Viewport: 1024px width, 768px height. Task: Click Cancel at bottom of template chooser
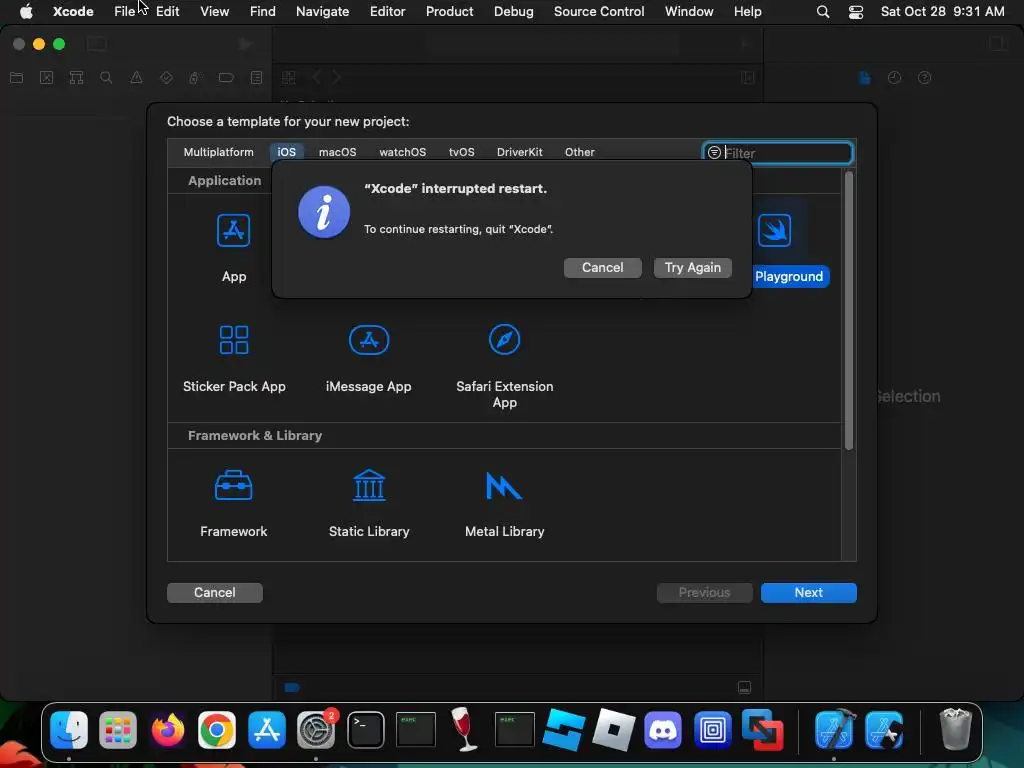[214, 592]
